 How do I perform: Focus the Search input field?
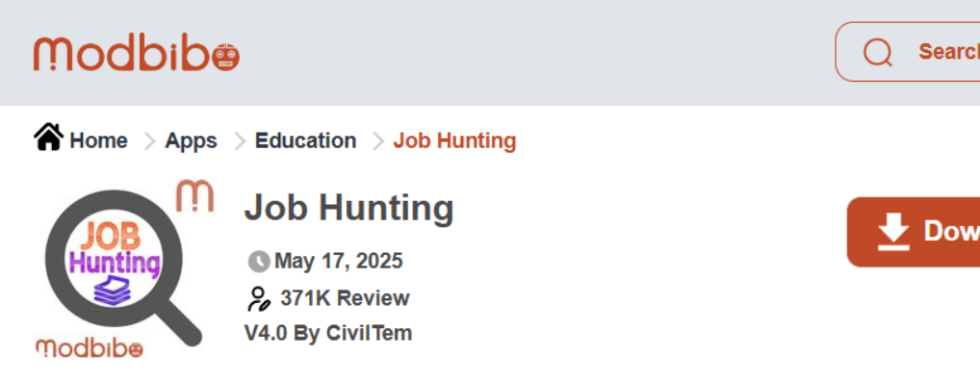(908, 52)
